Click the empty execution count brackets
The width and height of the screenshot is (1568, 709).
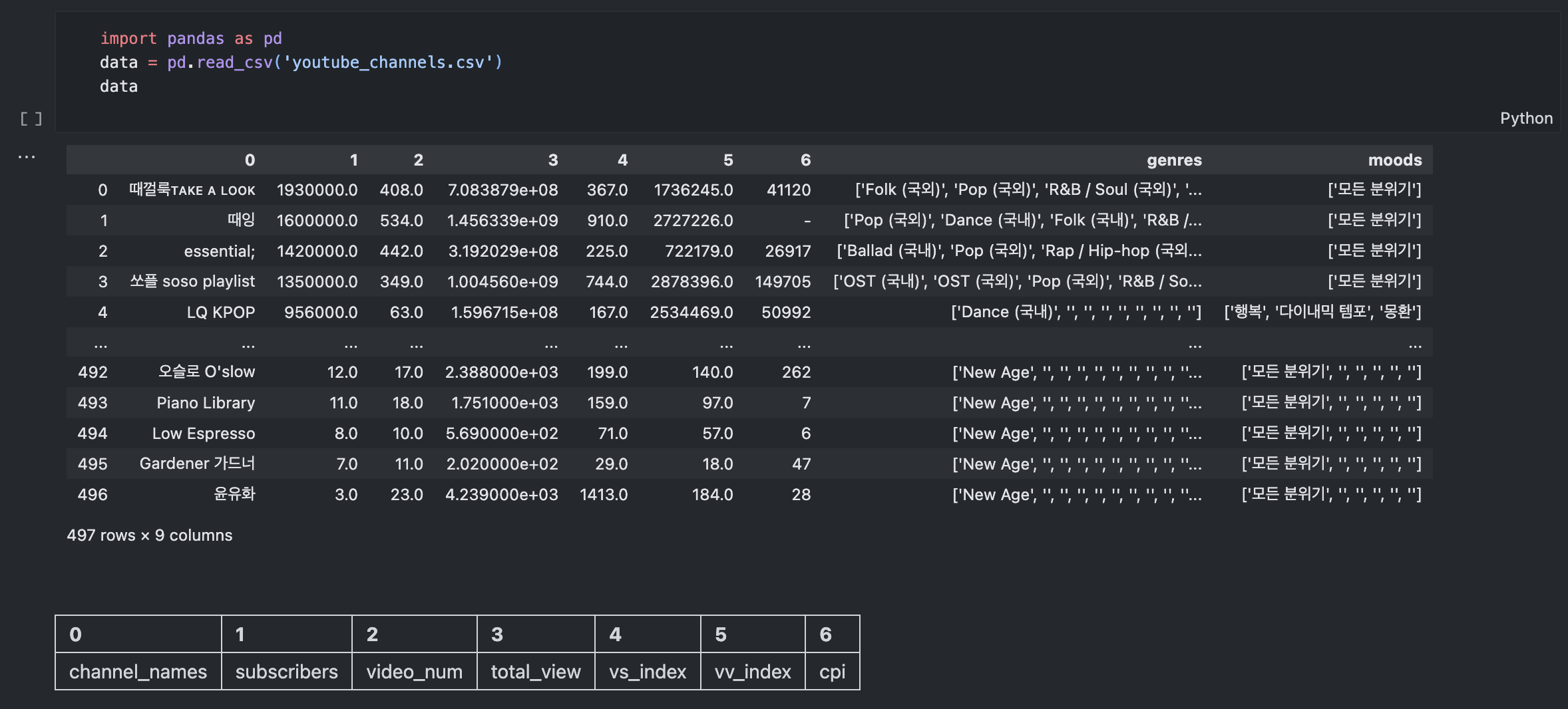pos(31,119)
